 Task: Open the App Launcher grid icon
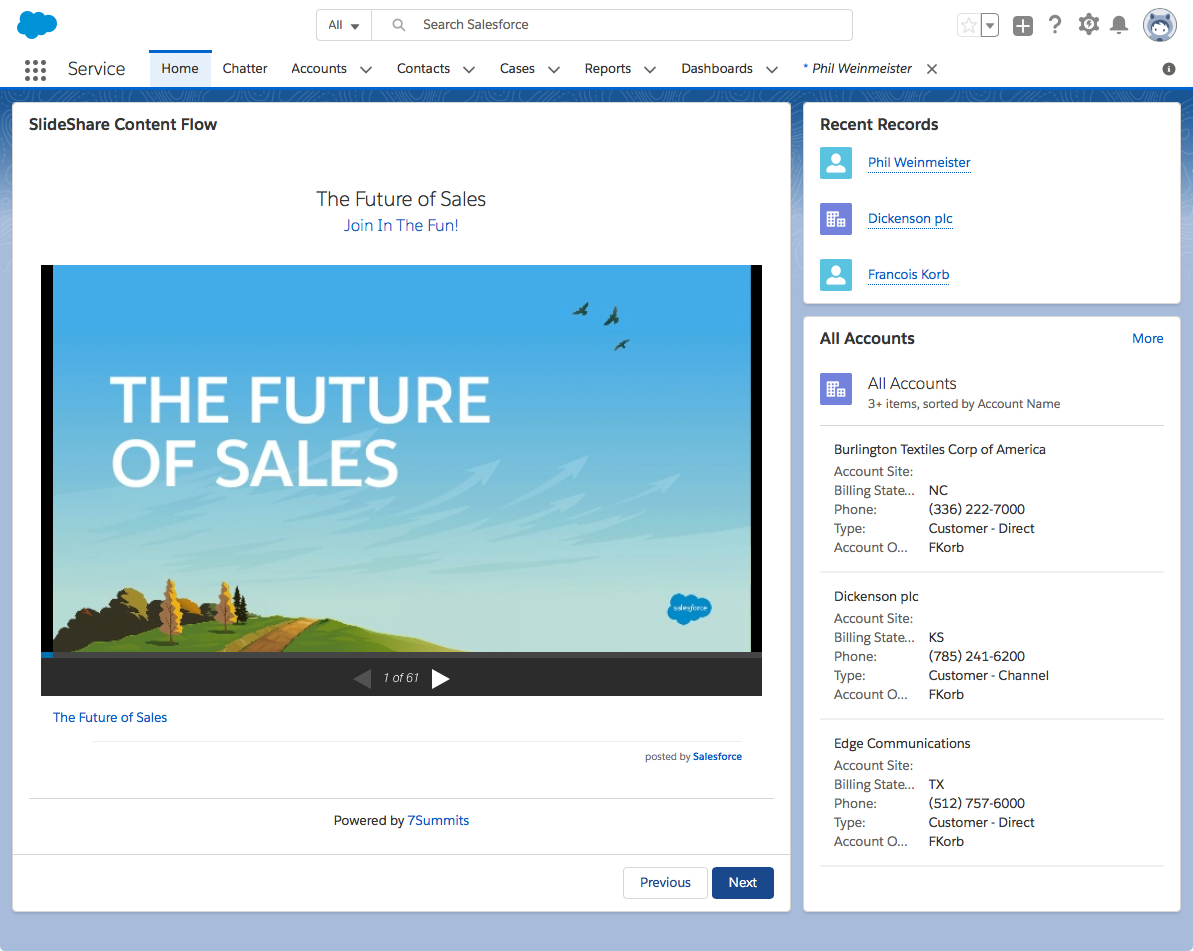(35, 70)
